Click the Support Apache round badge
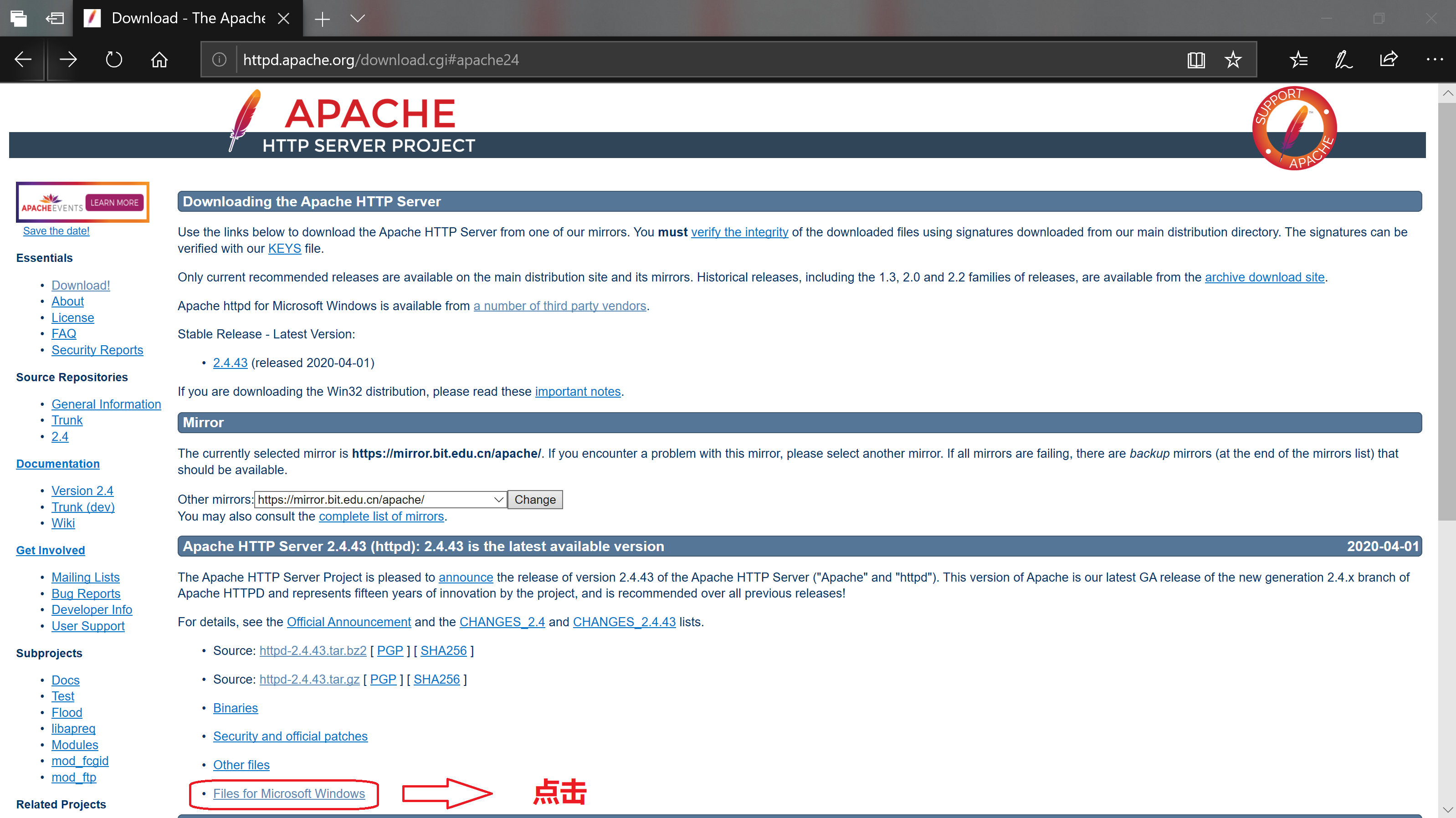The width and height of the screenshot is (1456, 818). coord(1294,128)
